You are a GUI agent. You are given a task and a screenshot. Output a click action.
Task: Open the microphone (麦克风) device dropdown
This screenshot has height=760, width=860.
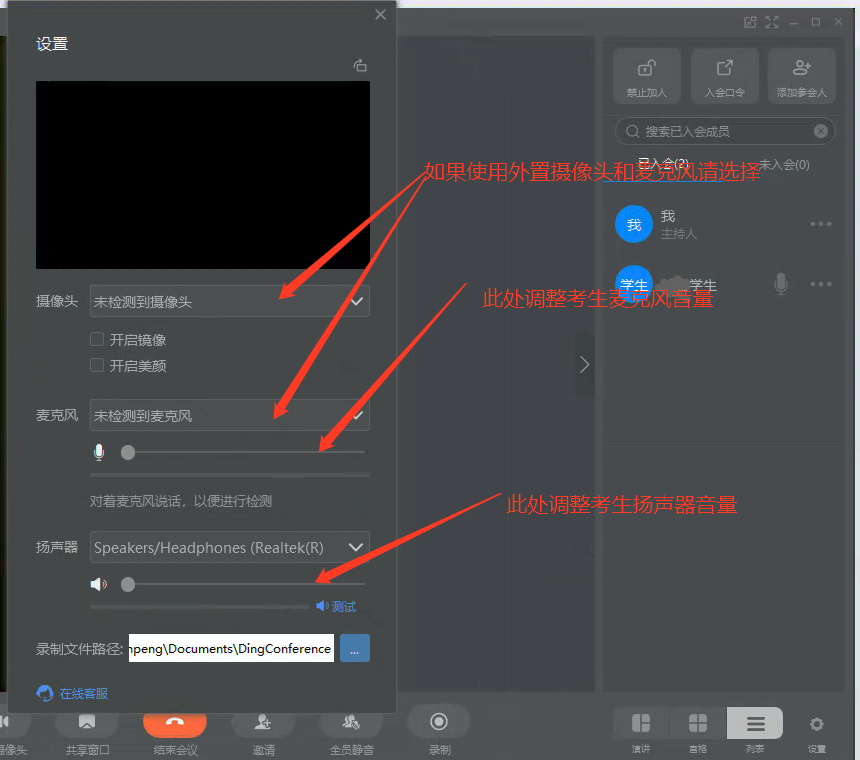click(229, 415)
